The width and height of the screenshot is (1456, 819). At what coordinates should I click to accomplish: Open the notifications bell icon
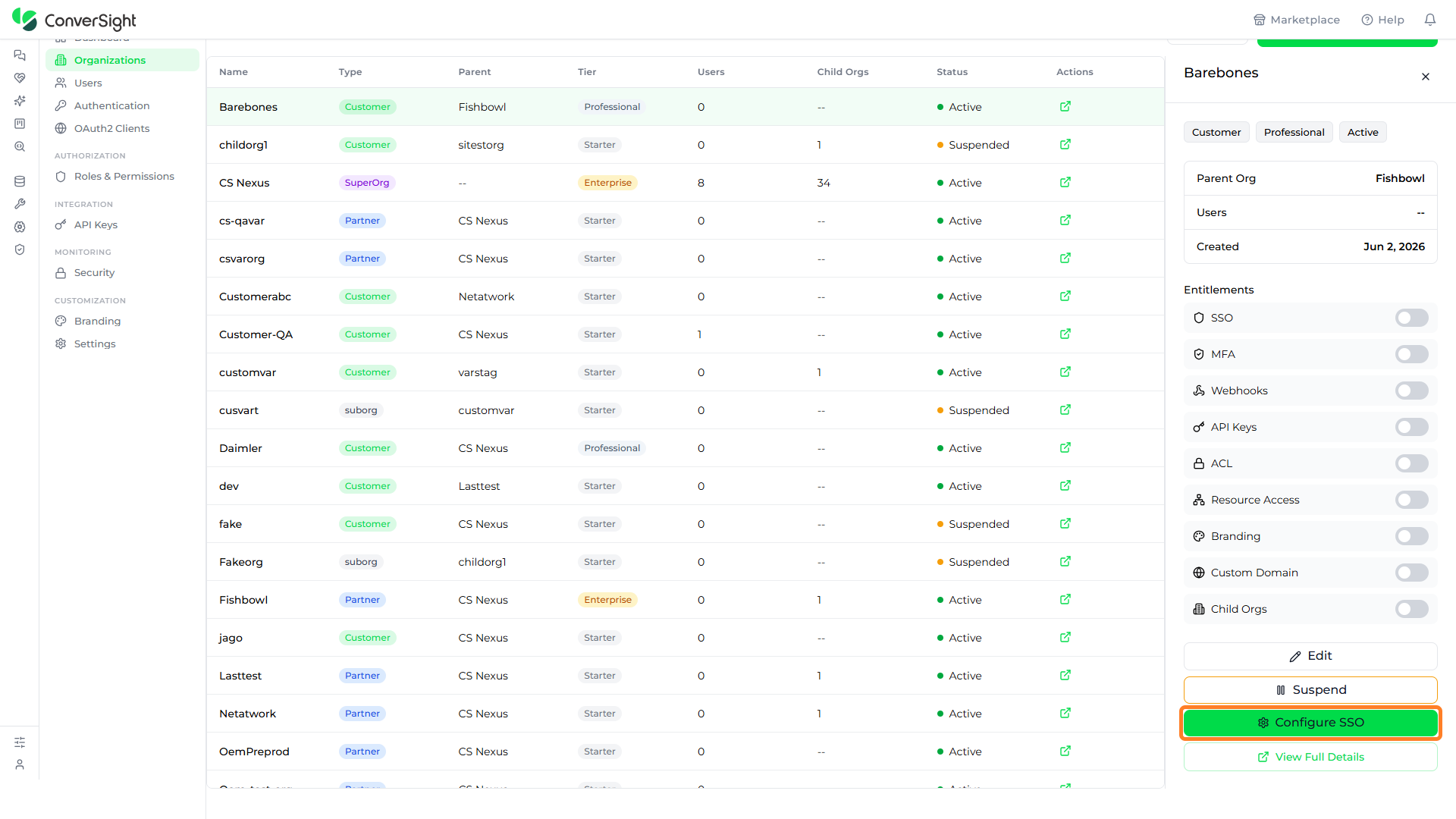pos(1429,20)
